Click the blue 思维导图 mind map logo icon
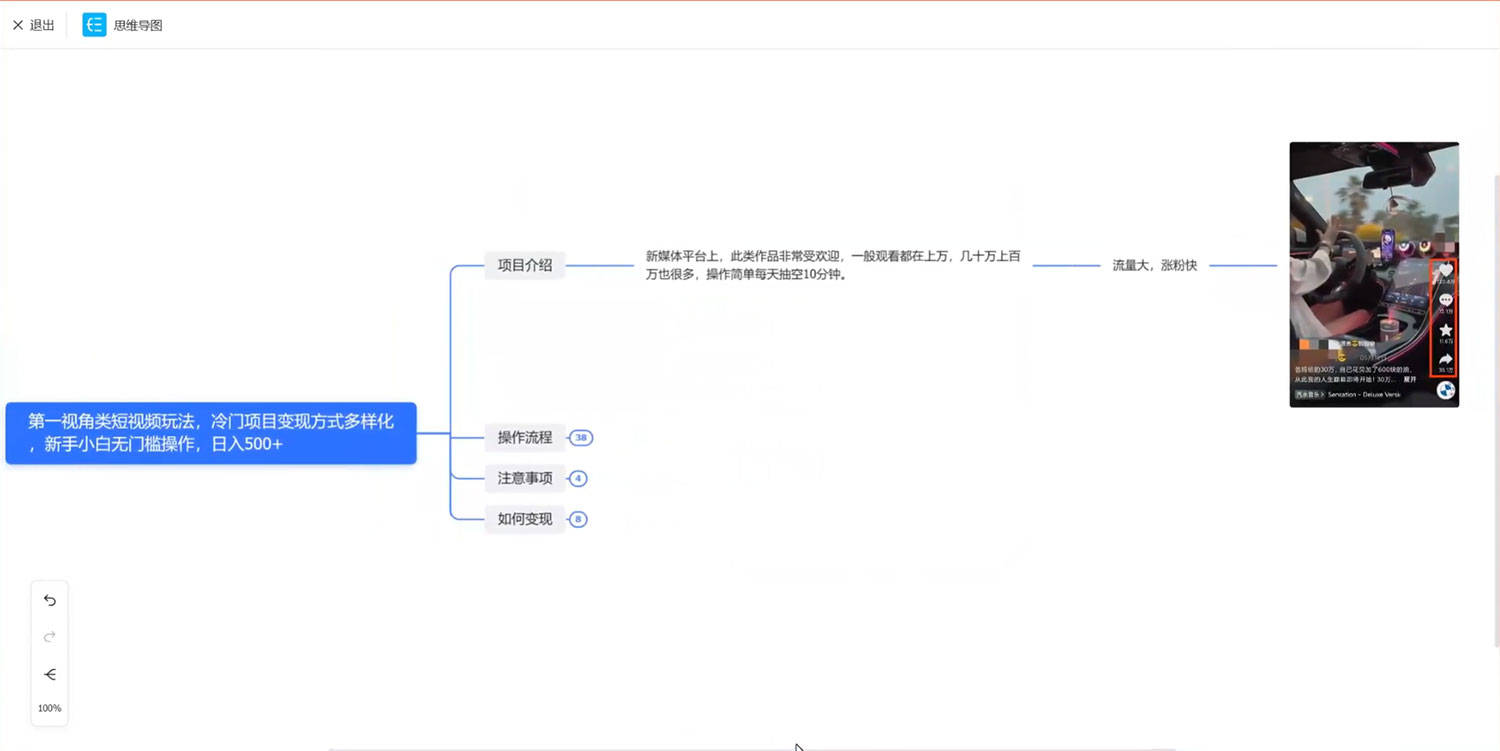The image size is (1500, 751). [x=94, y=24]
